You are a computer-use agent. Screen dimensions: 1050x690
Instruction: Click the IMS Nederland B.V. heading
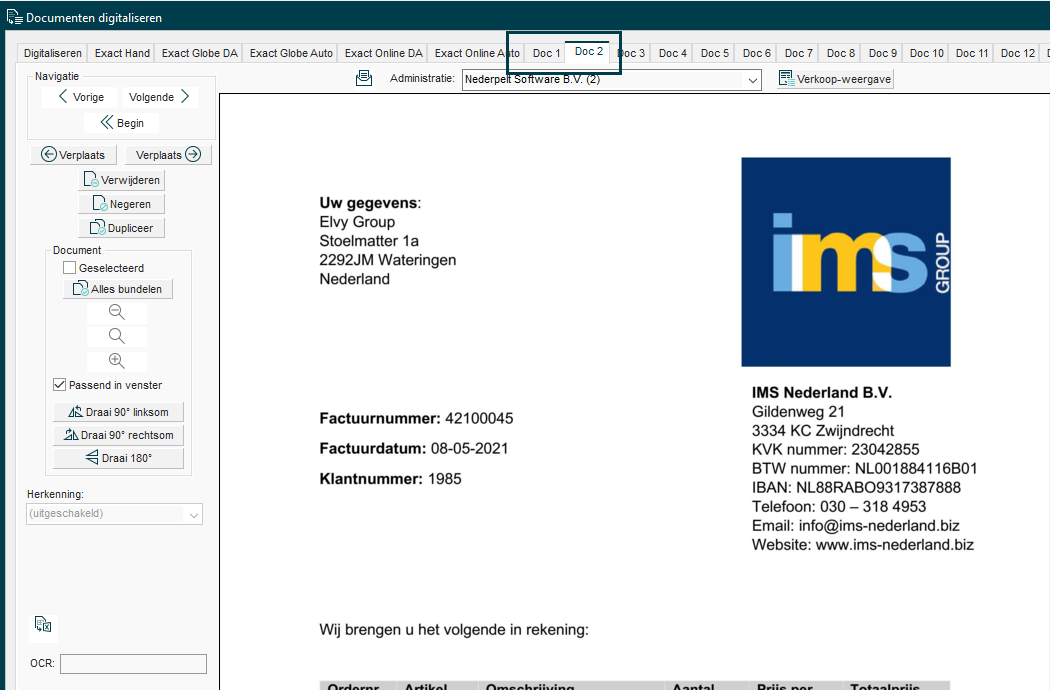tap(822, 393)
